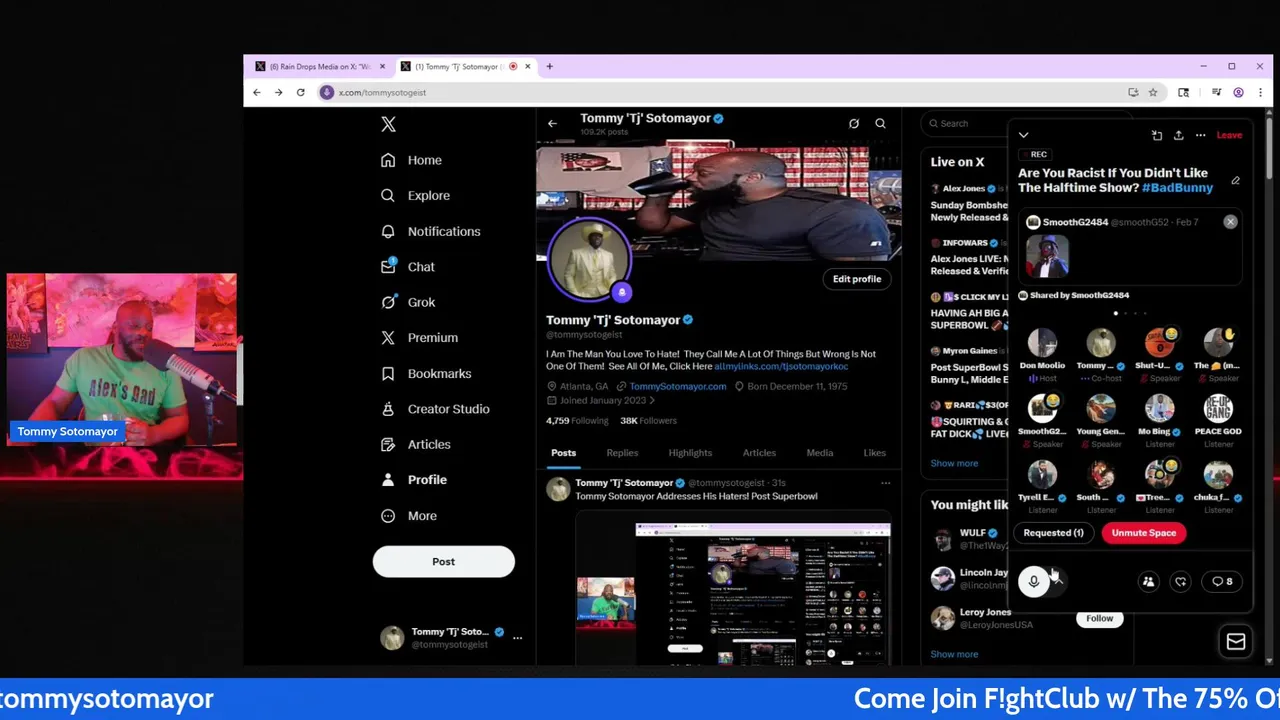Open the Space comments button showing 8
The width and height of the screenshot is (1280, 720).
coord(1223,581)
